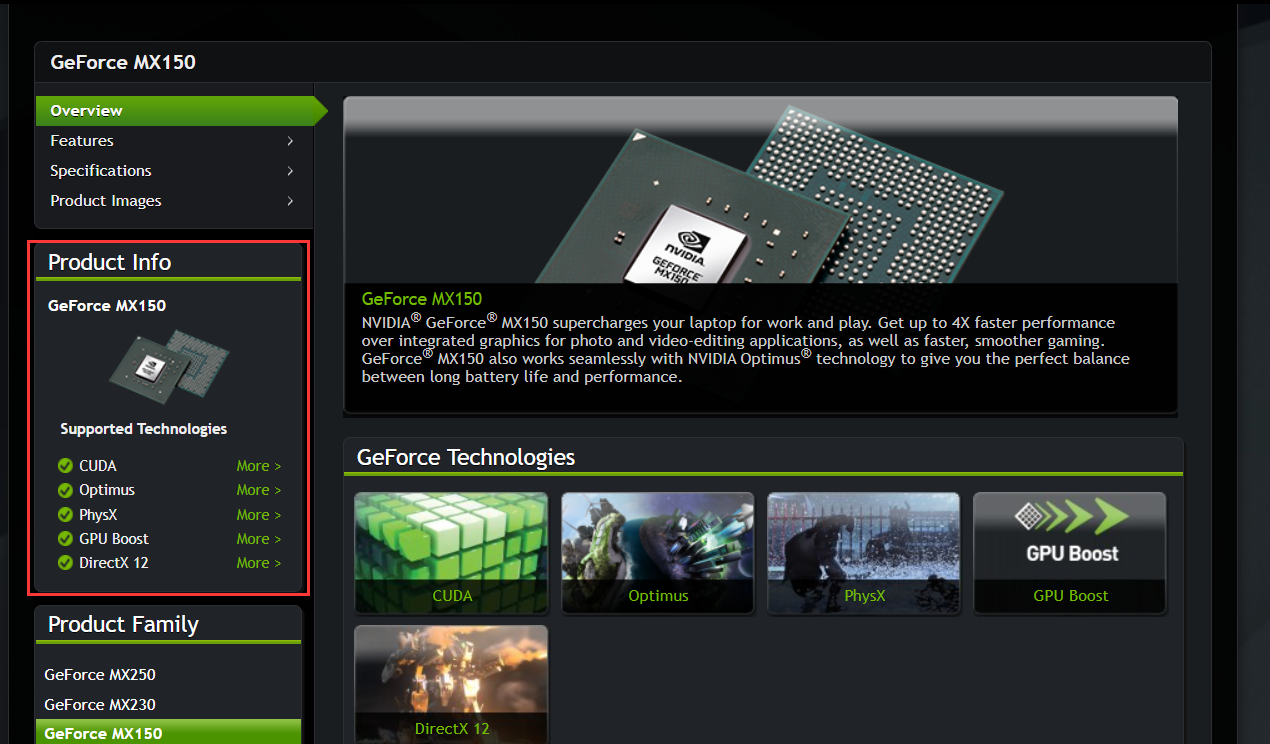Open the DirectX 12 technology tile
This screenshot has height=744, width=1270.
[x=451, y=685]
